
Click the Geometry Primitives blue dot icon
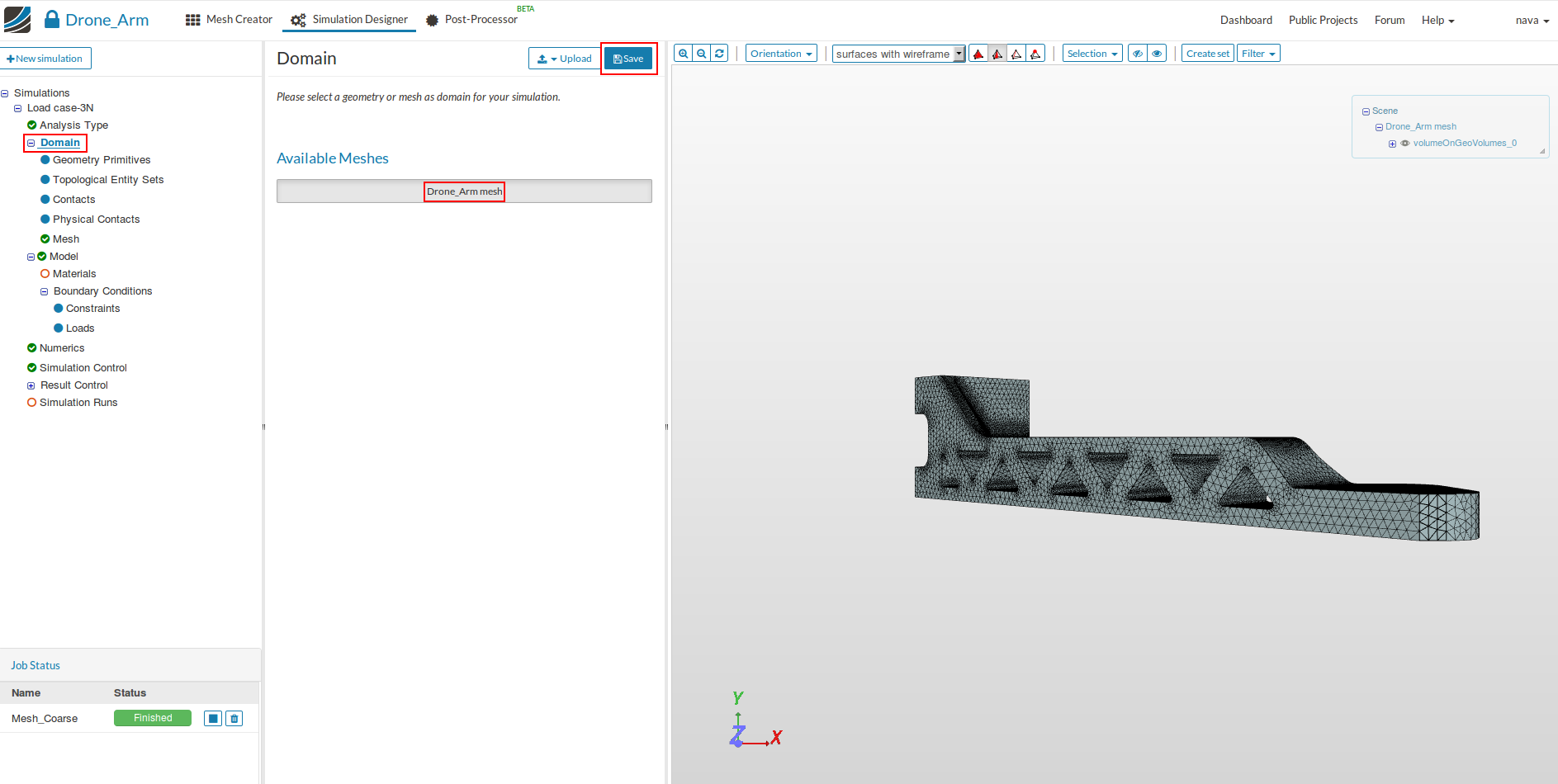point(45,160)
